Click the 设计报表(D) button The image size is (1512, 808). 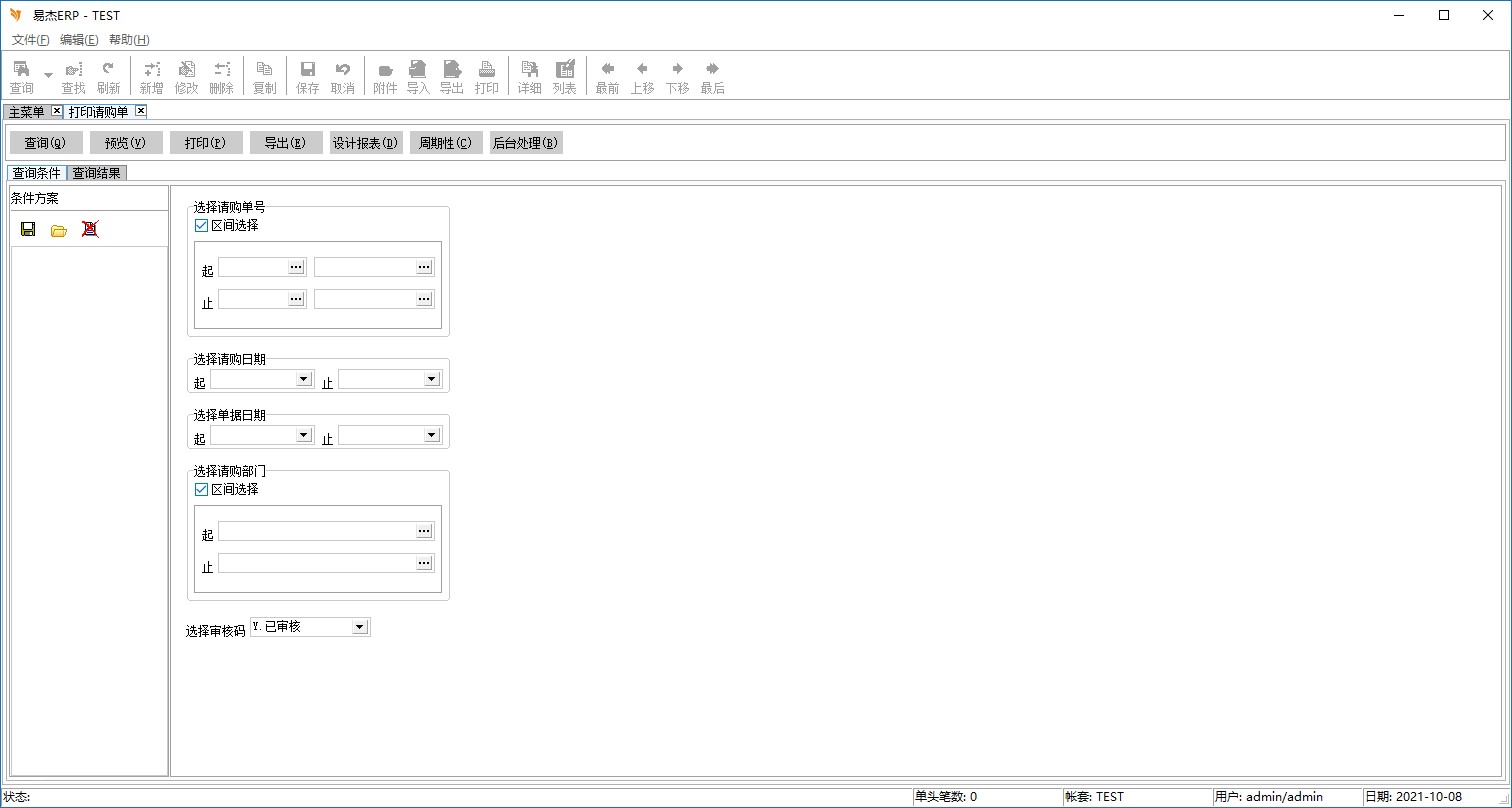(x=365, y=143)
